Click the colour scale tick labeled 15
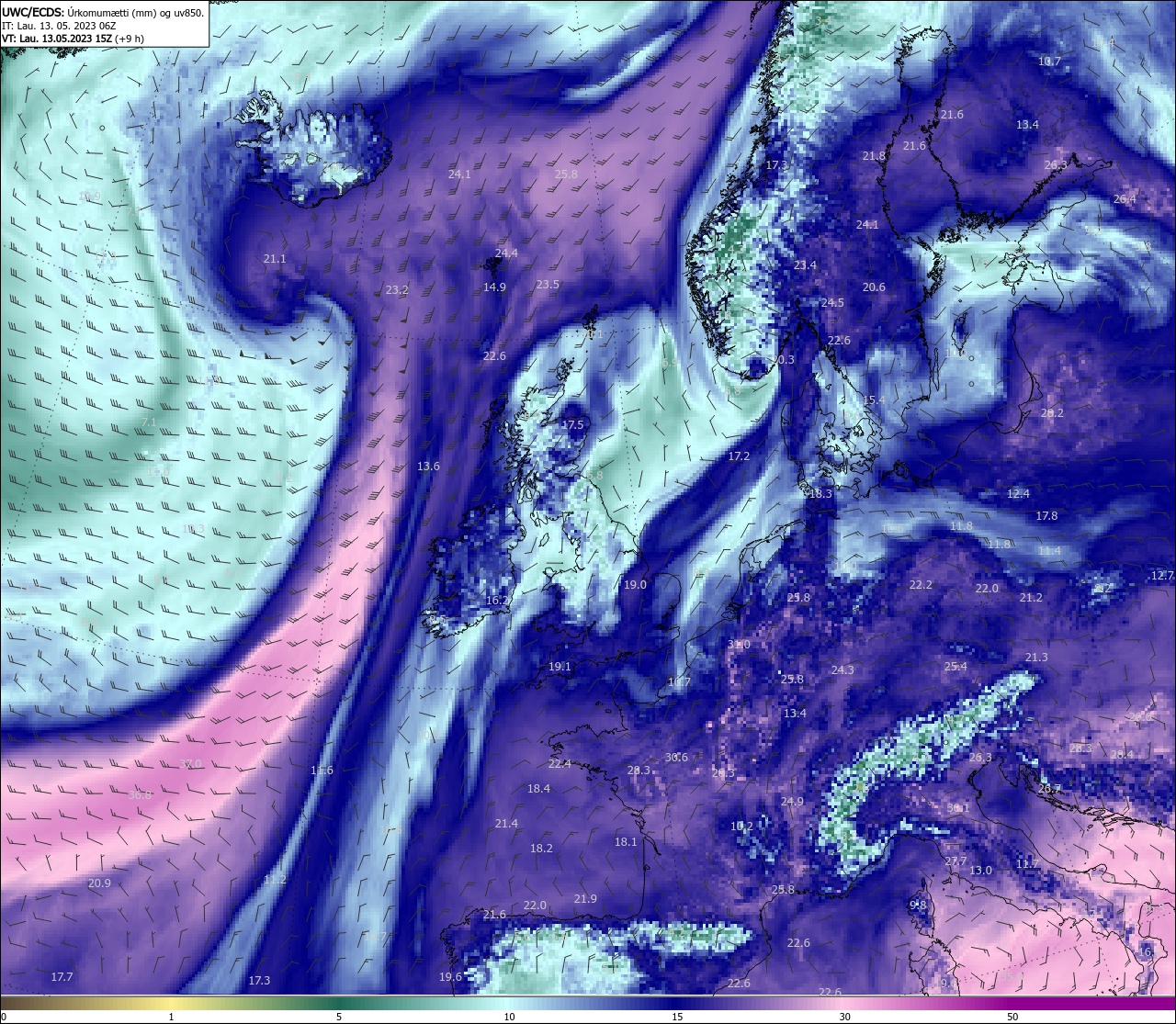This screenshot has width=1176, height=1024. pos(676,1017)
